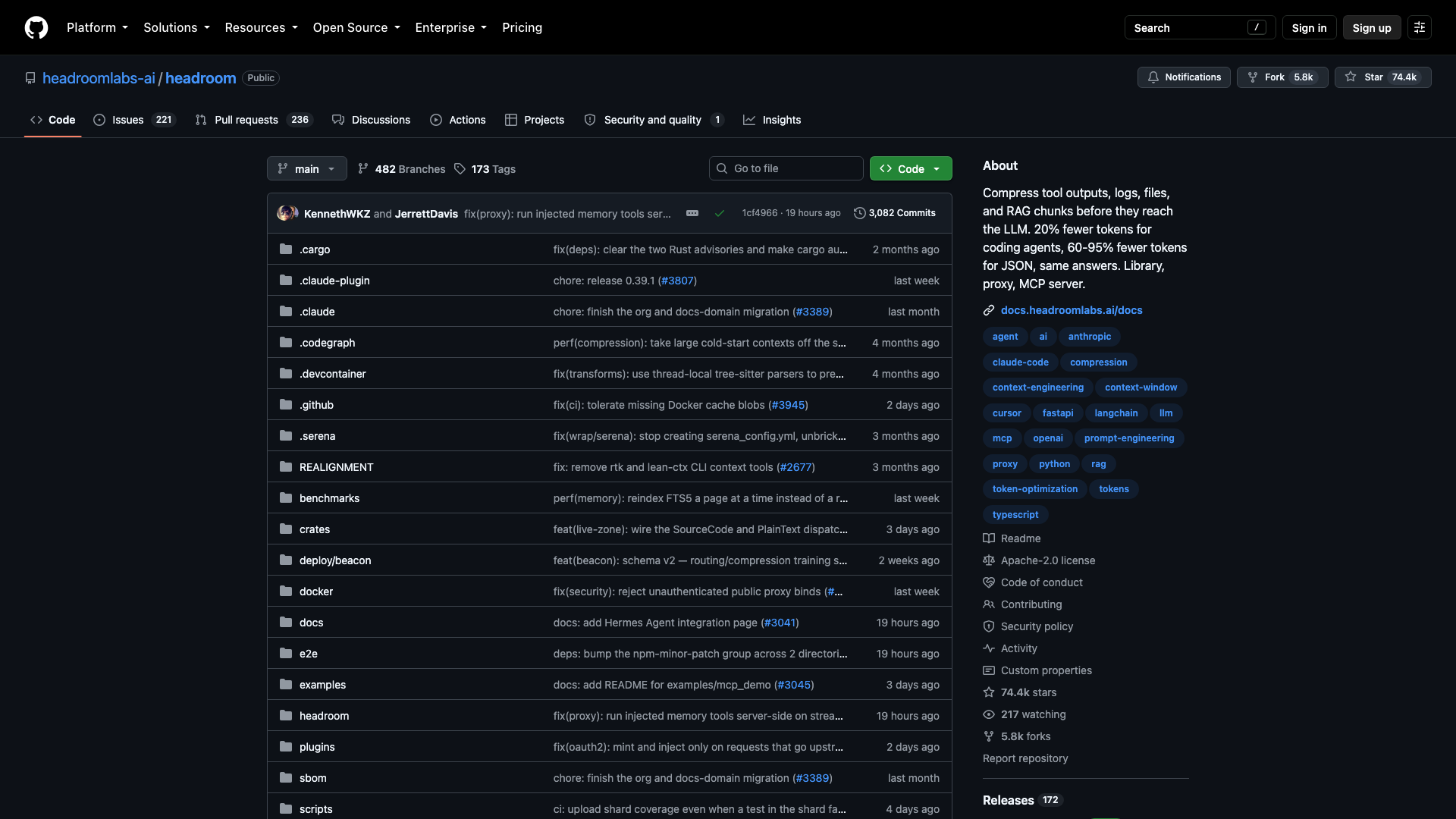Click the top Search box
This screenshot has height=819, width=1456.
(x=1200, y=27)
